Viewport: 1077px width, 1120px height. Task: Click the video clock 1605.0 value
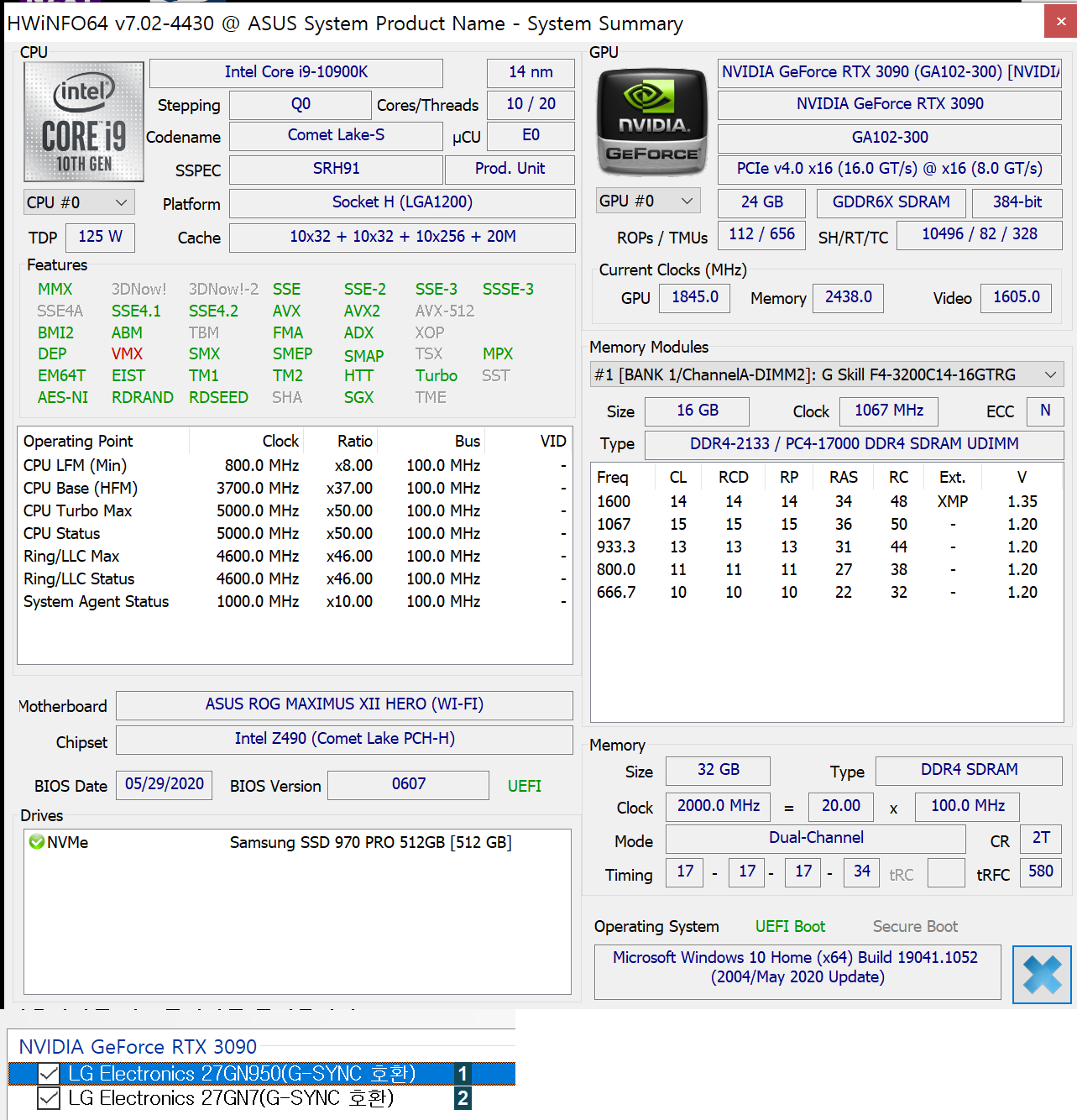click(x=1016, y=297)
